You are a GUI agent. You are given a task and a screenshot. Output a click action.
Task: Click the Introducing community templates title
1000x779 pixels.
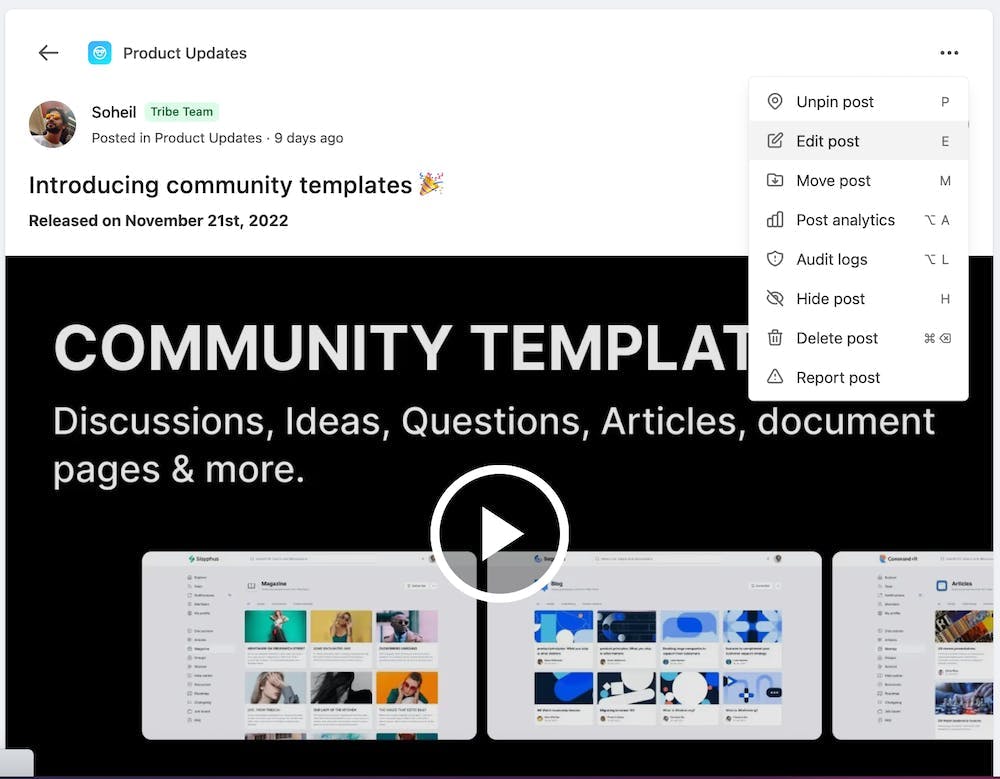click(222, 185)
